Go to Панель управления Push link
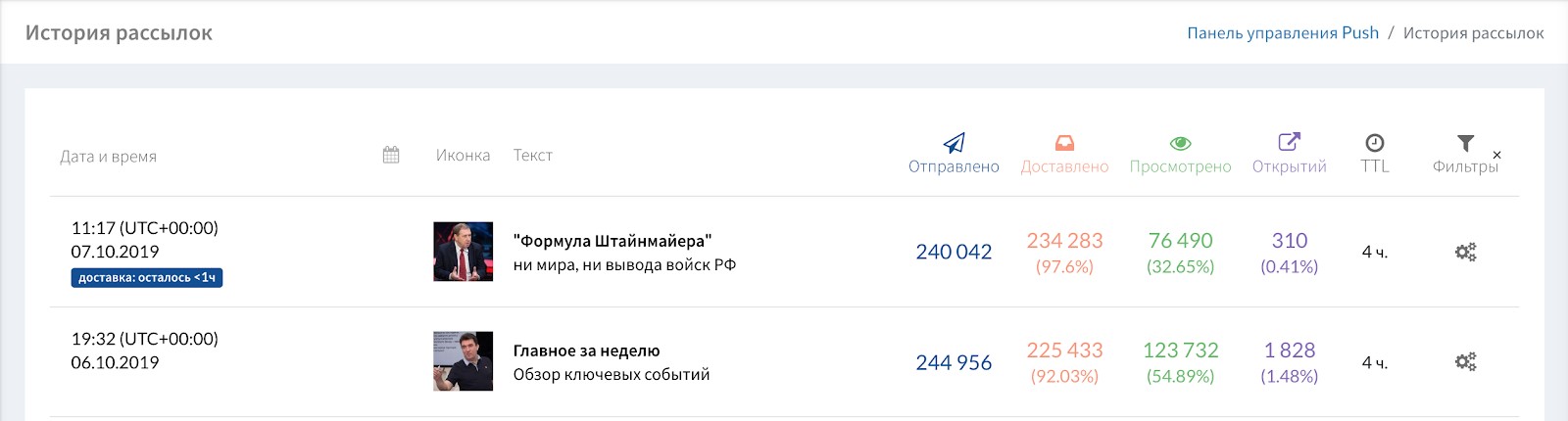1568x421 pixels. point(1283,32)
